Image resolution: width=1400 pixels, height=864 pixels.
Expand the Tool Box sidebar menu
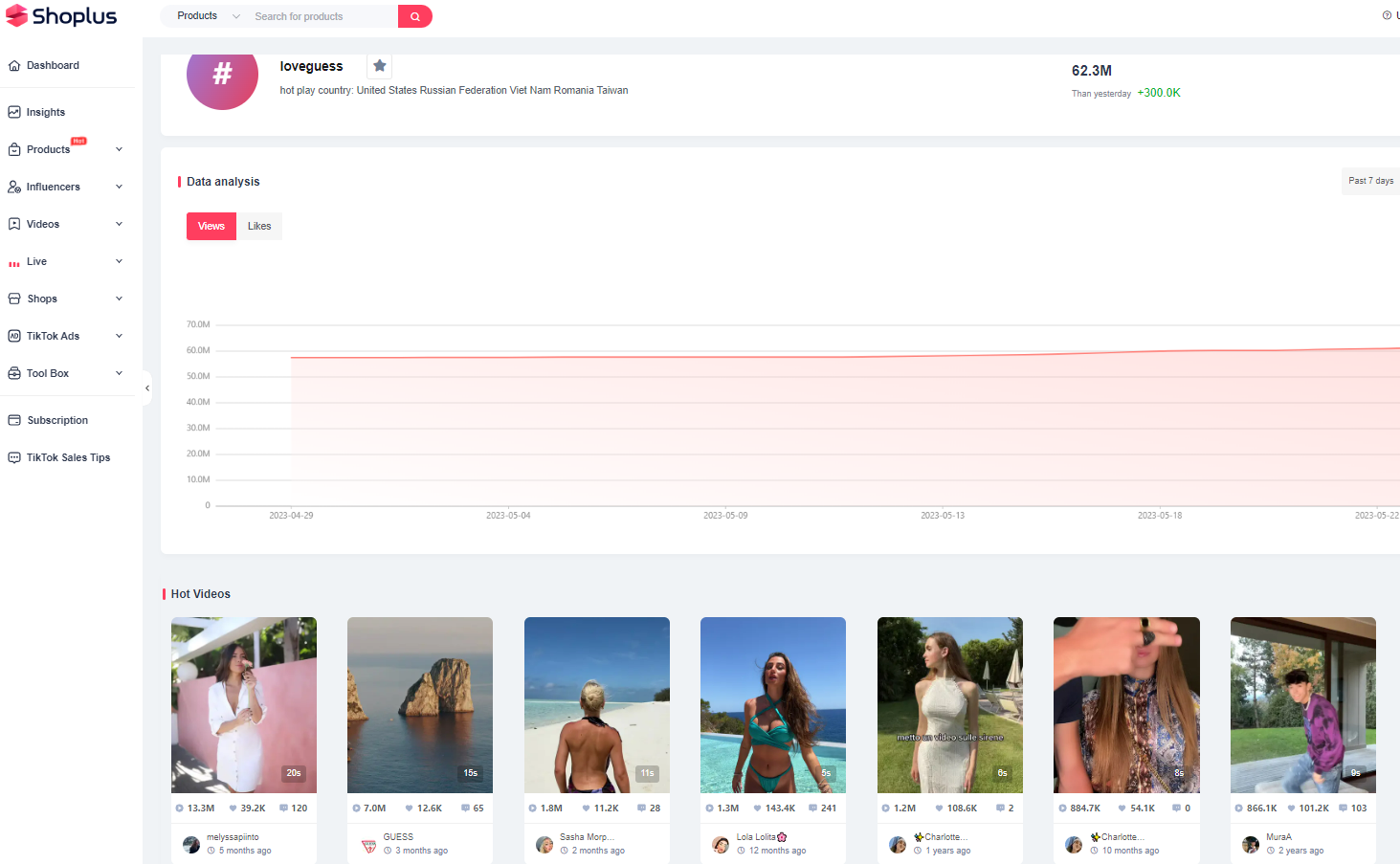119,373
